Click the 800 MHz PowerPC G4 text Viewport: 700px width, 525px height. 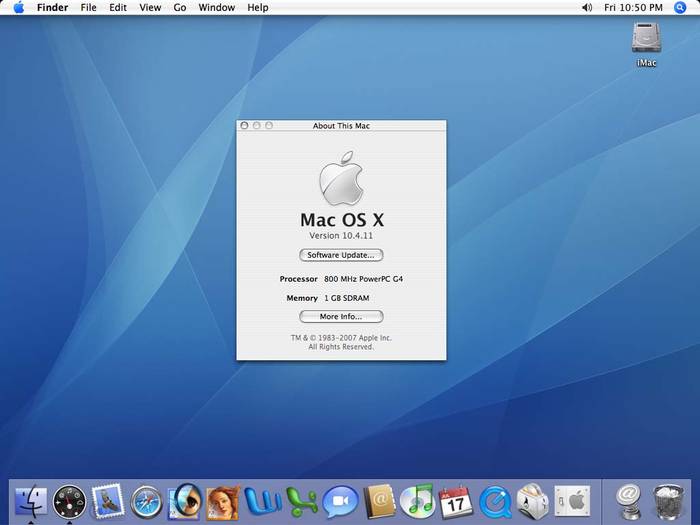pyautogui.click(x=363, y=279)
